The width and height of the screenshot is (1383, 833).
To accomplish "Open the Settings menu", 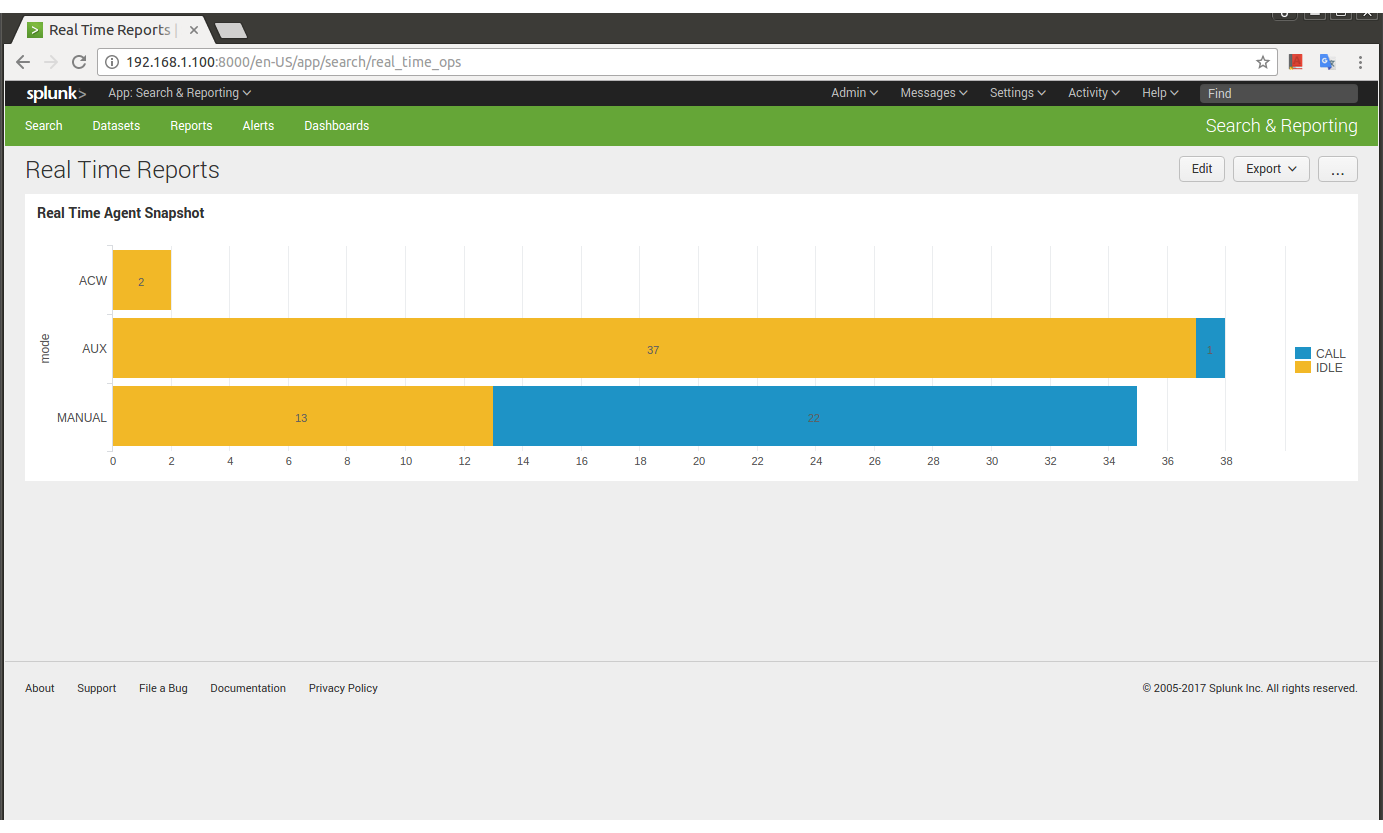I will click(1017, 93).
